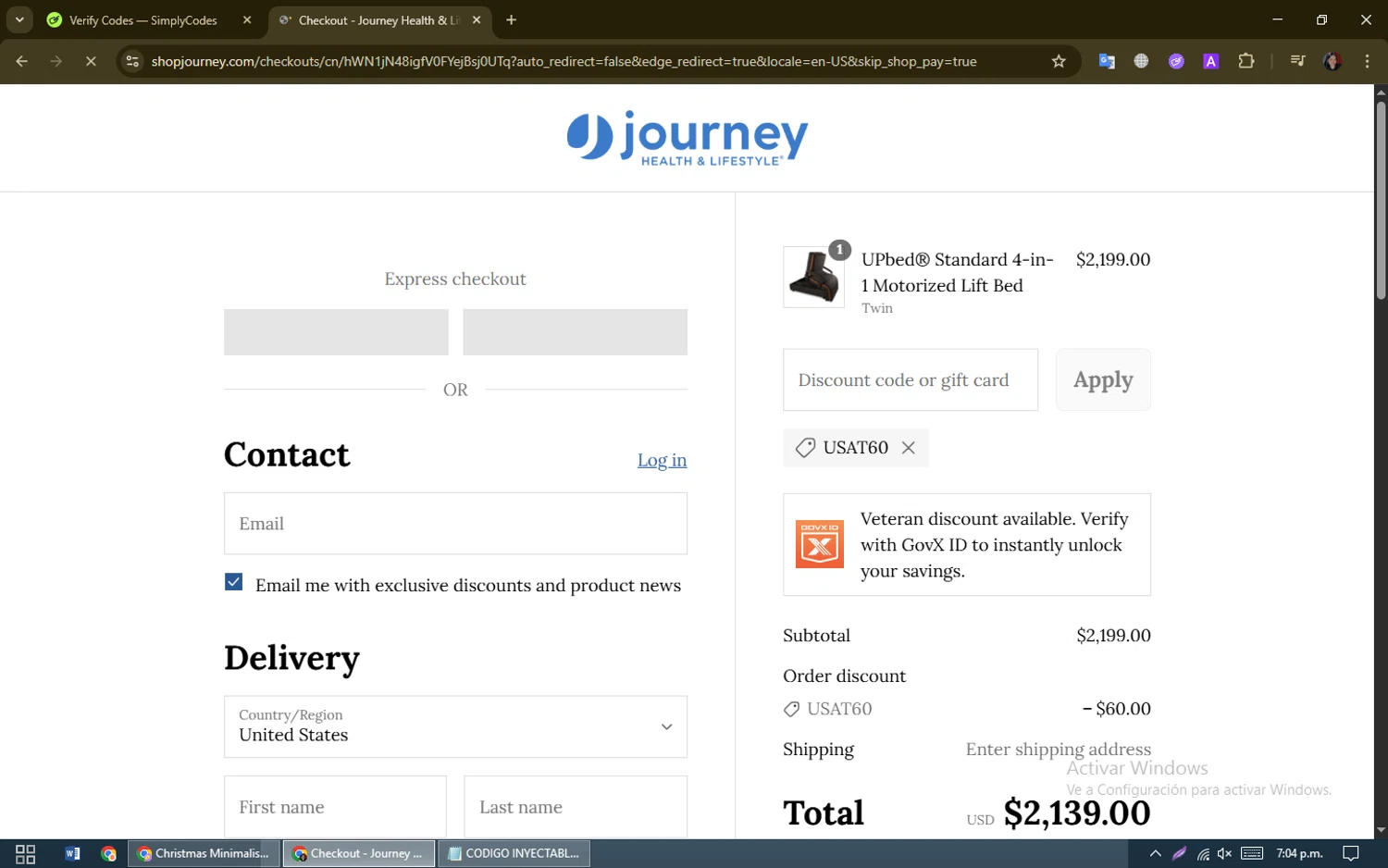Click the USAT60 order discount line
The width and height of the screenshot is (1388, 868).
967,709
